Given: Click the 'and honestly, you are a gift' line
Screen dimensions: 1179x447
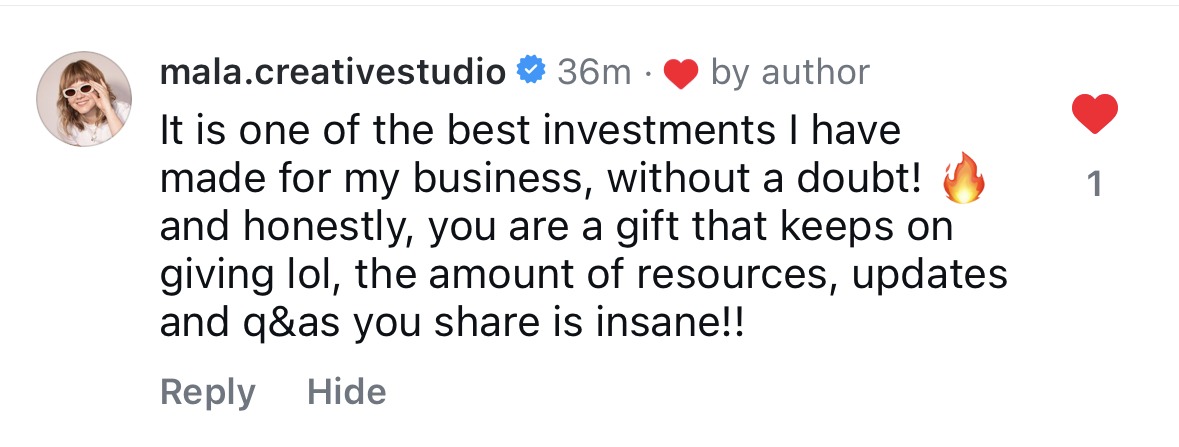Looking at the screenshot, I should pos(400,228).
